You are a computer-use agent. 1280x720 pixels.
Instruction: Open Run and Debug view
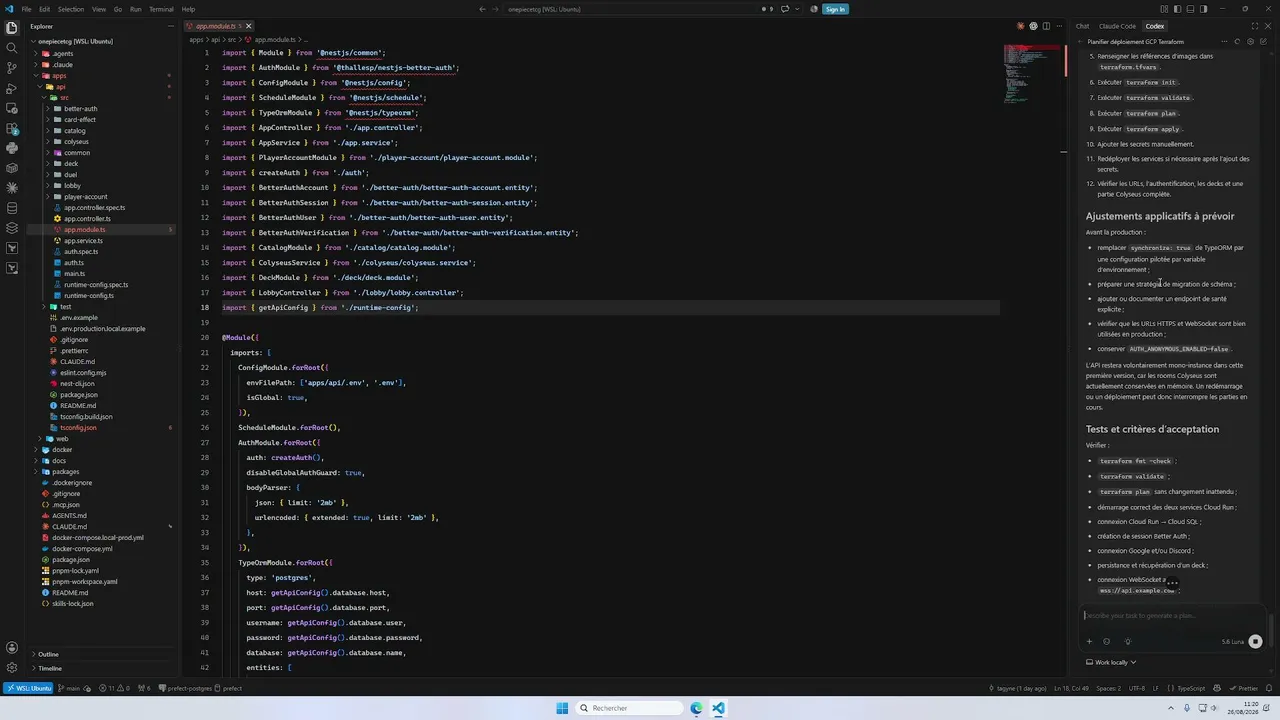coord(12,87)
